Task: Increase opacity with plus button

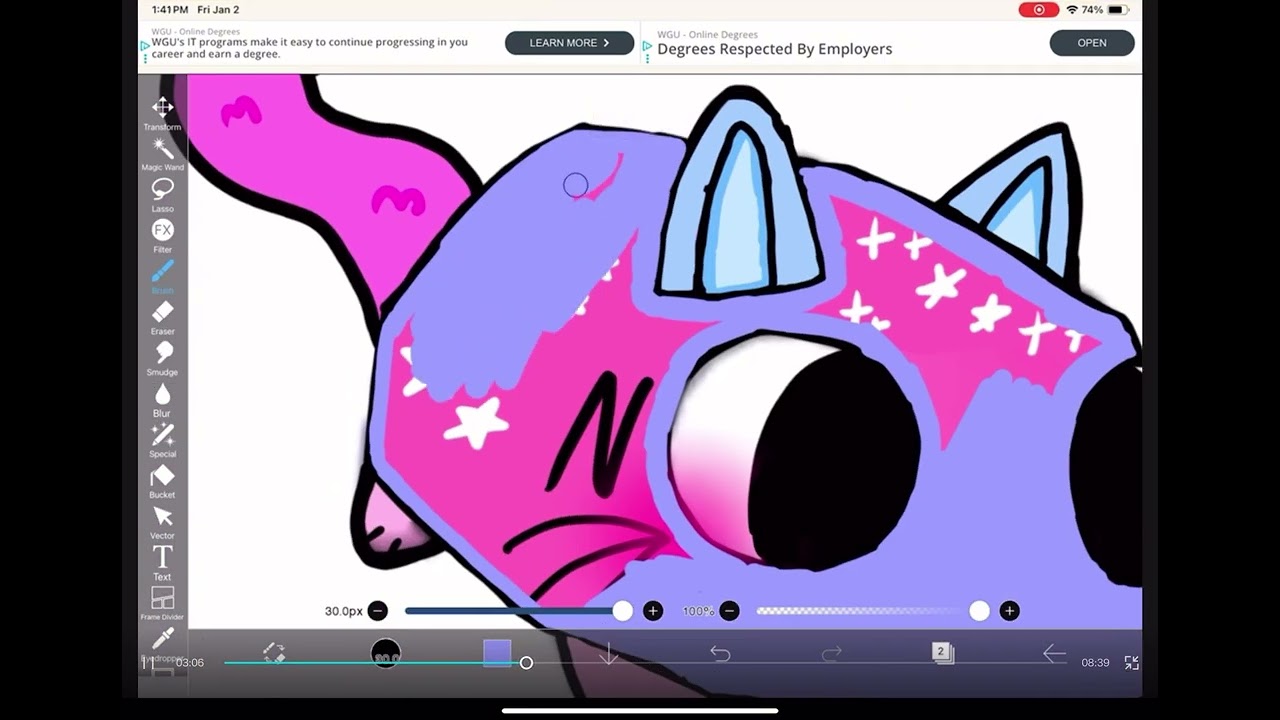Action: tap(1009, 611)
